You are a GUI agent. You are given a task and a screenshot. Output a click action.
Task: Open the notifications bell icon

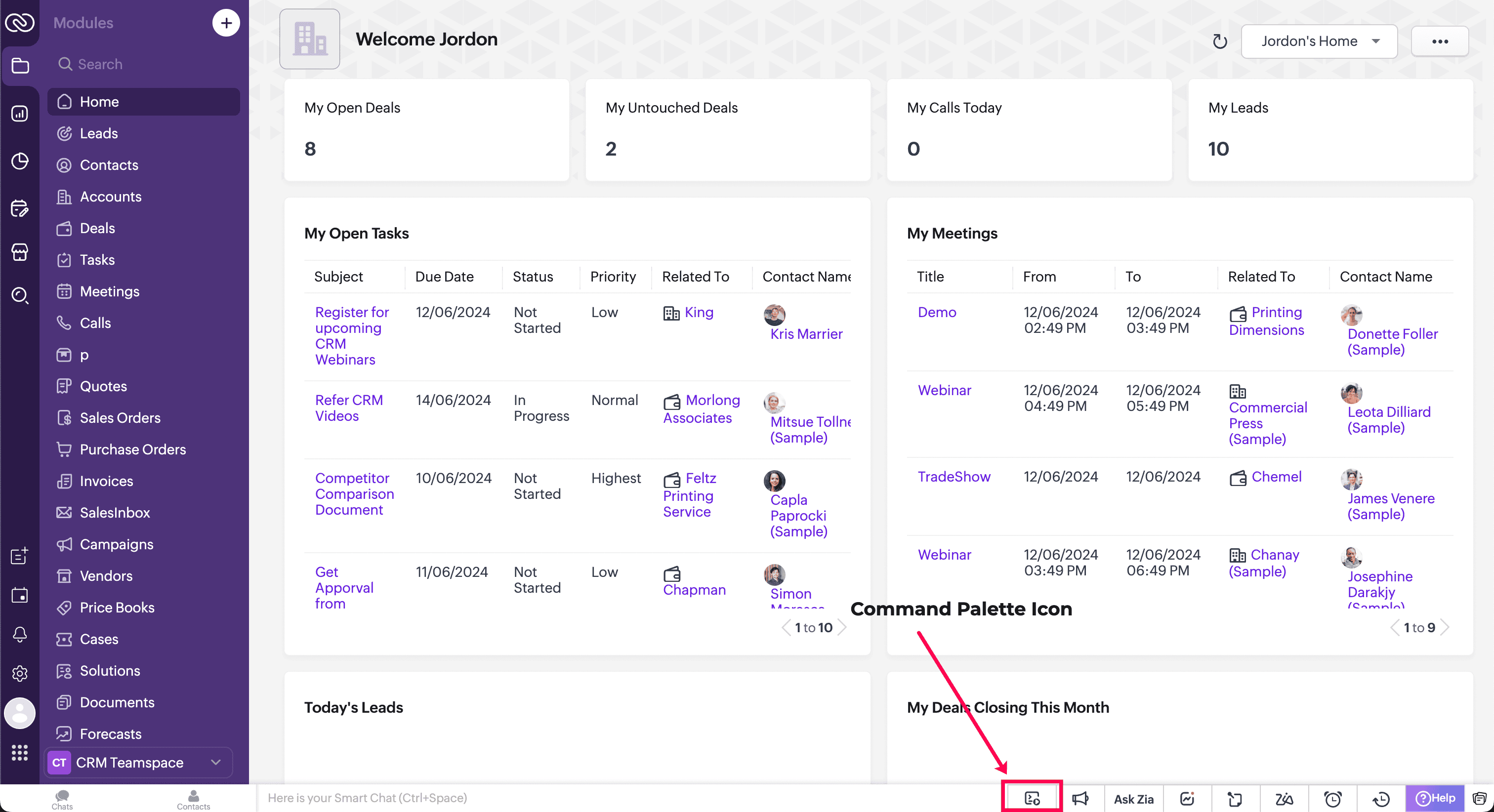pos(20,634)
